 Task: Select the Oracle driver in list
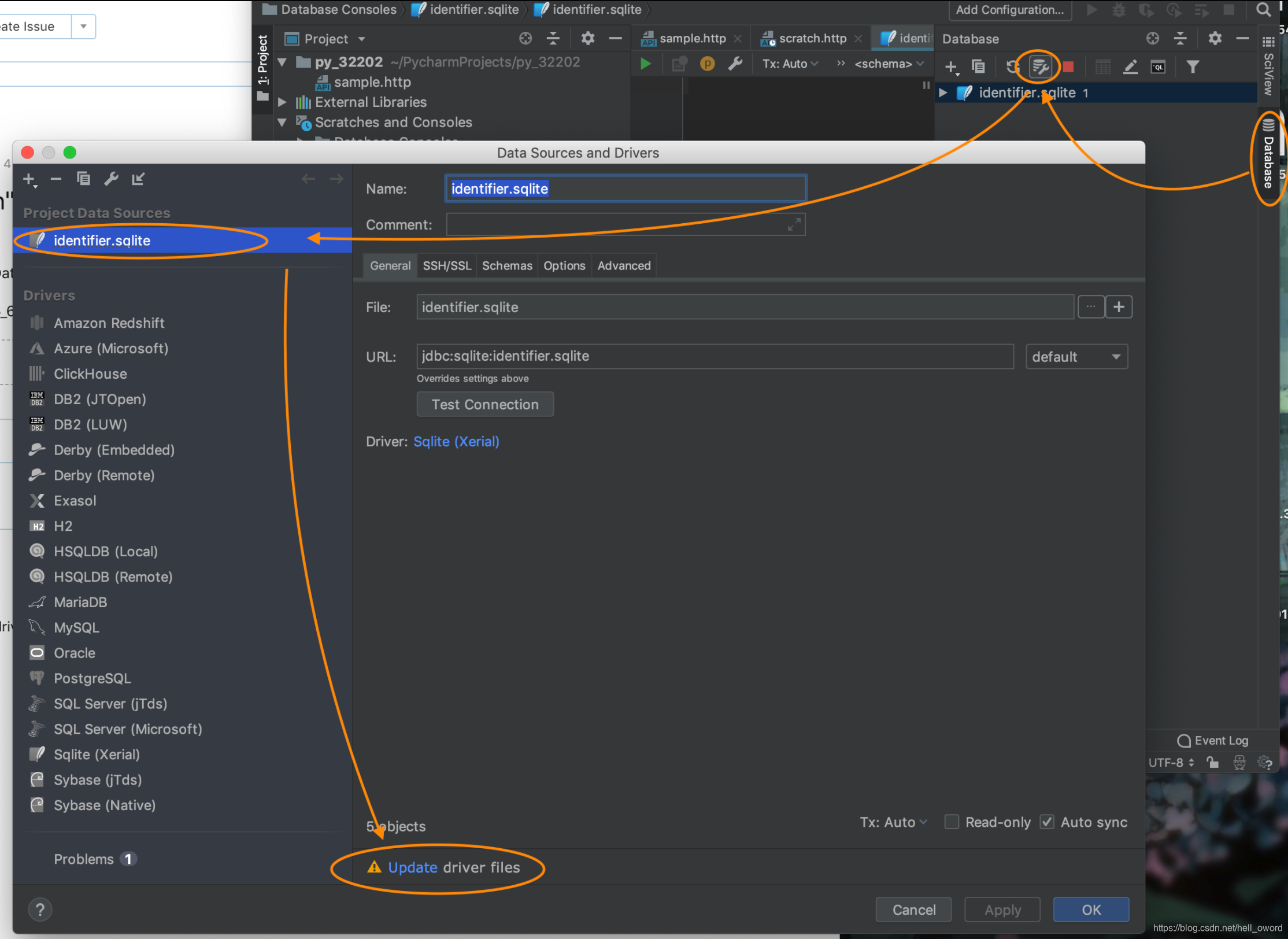(x=75, y=653)
